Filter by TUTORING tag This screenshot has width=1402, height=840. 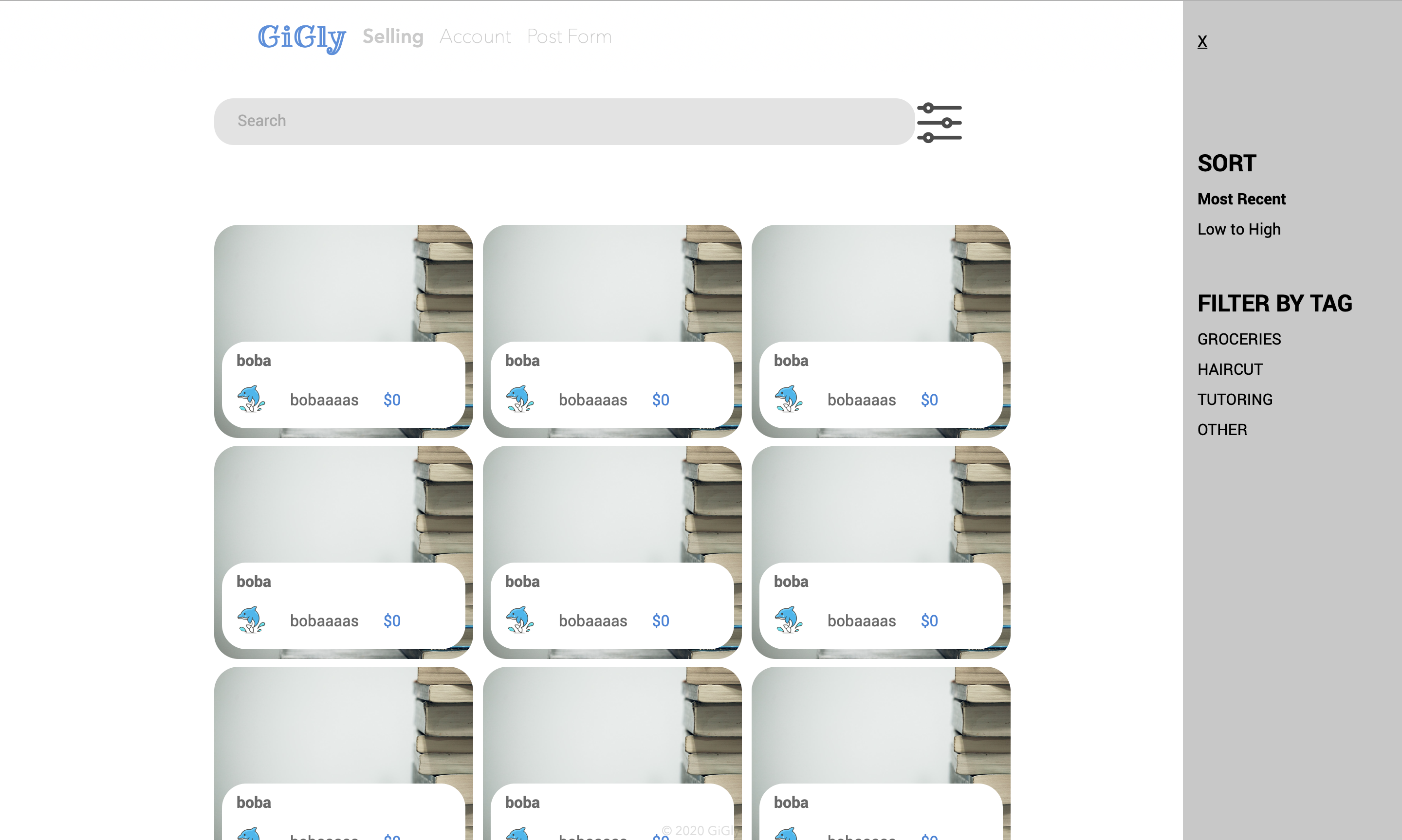click(x=1235, y=400)
